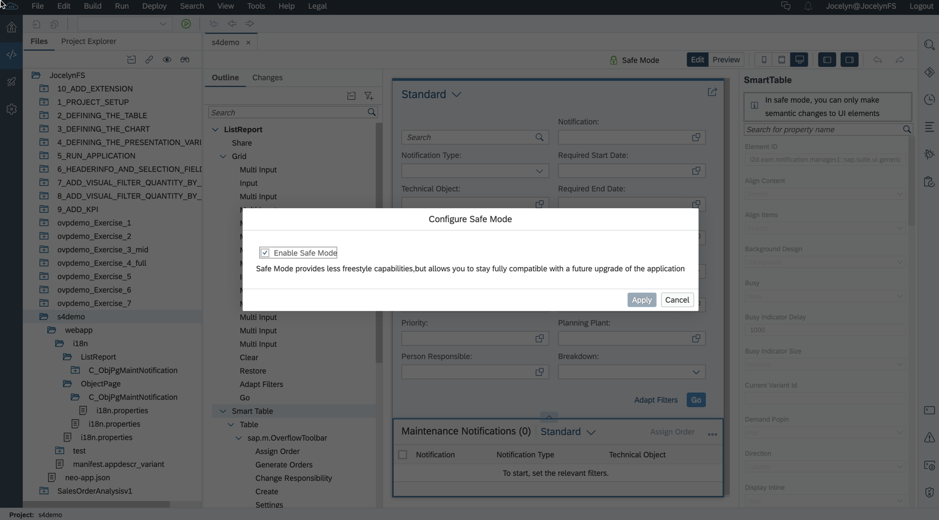Open the Tools menu
This screenshot has height=520, width=939.
coord(256,6)
